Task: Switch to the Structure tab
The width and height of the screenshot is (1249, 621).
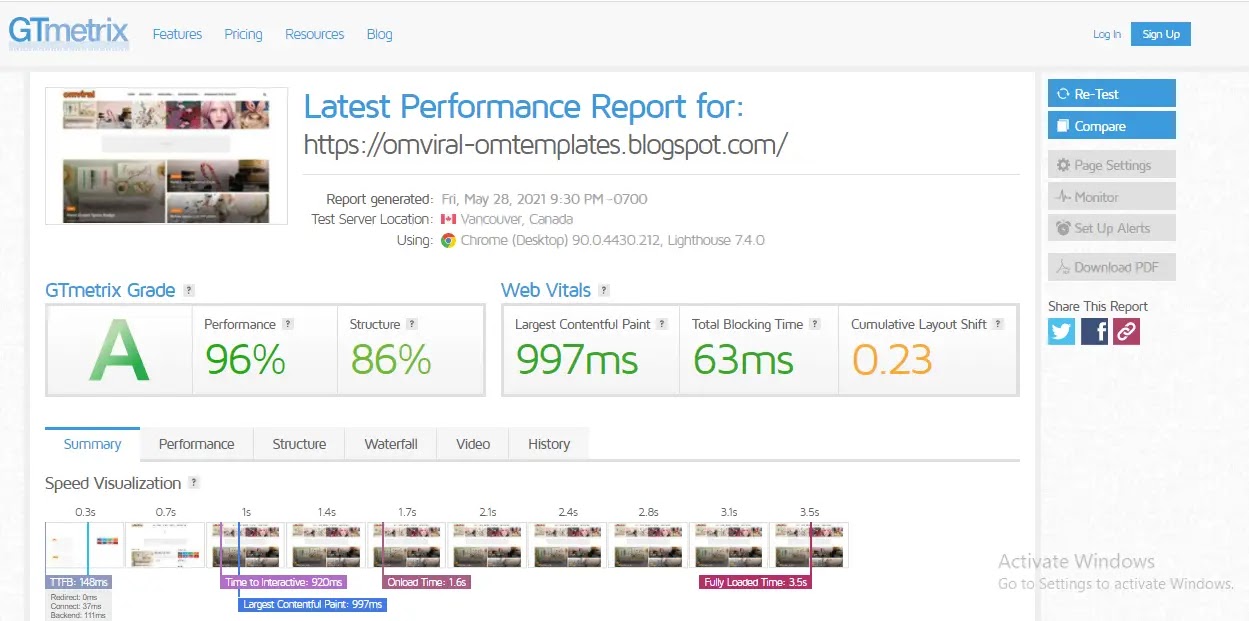Action: pyautogui.click(x=299, y=444)
